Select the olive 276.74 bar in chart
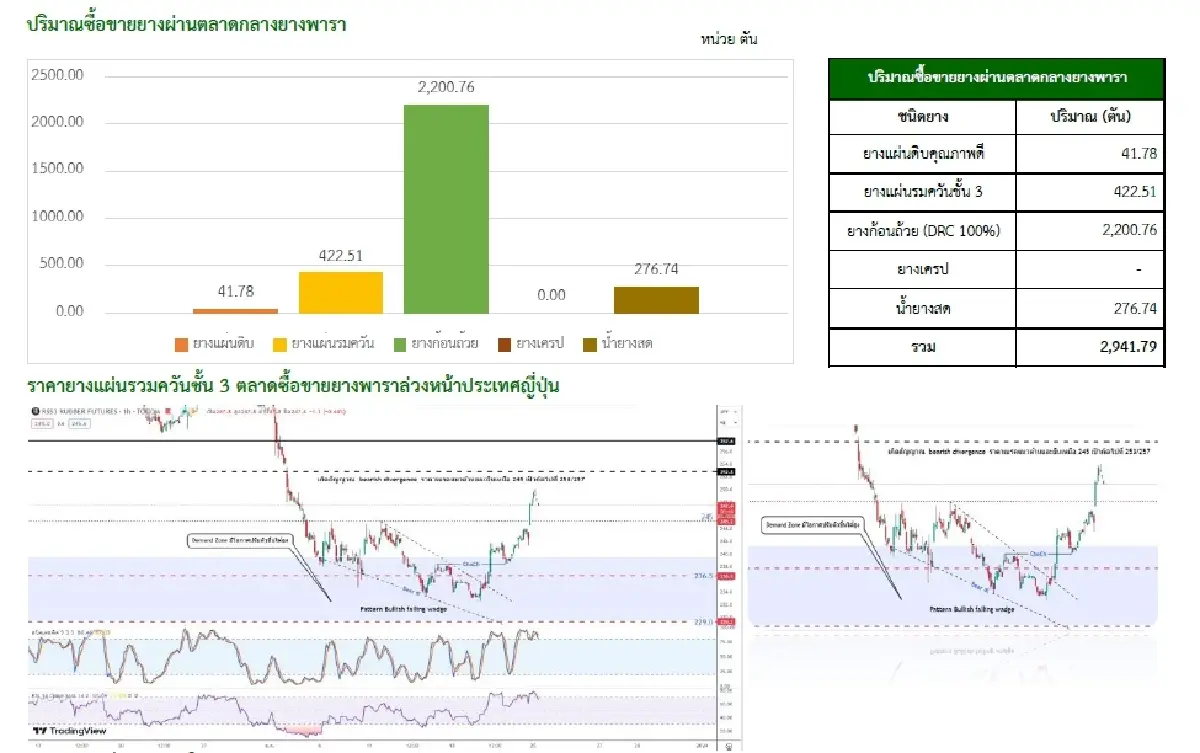 (x=656, y=300)
